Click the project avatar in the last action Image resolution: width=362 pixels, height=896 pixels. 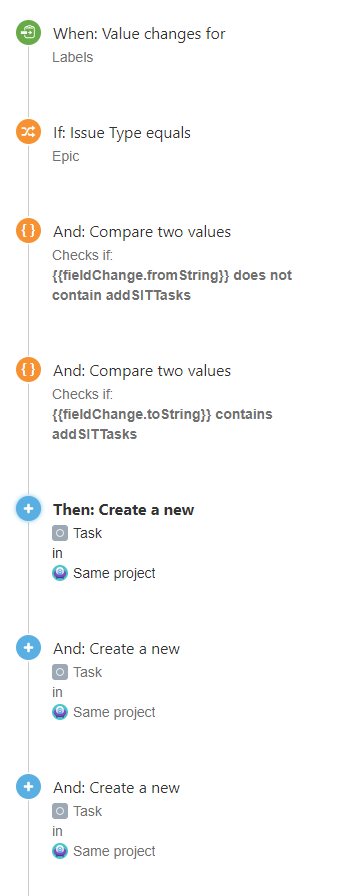[60, 851]
